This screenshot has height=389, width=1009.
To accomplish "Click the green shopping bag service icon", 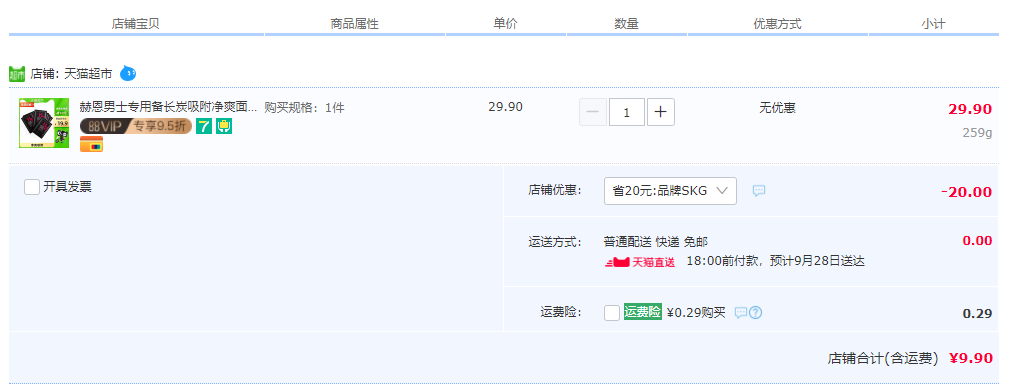I will 224,127.
